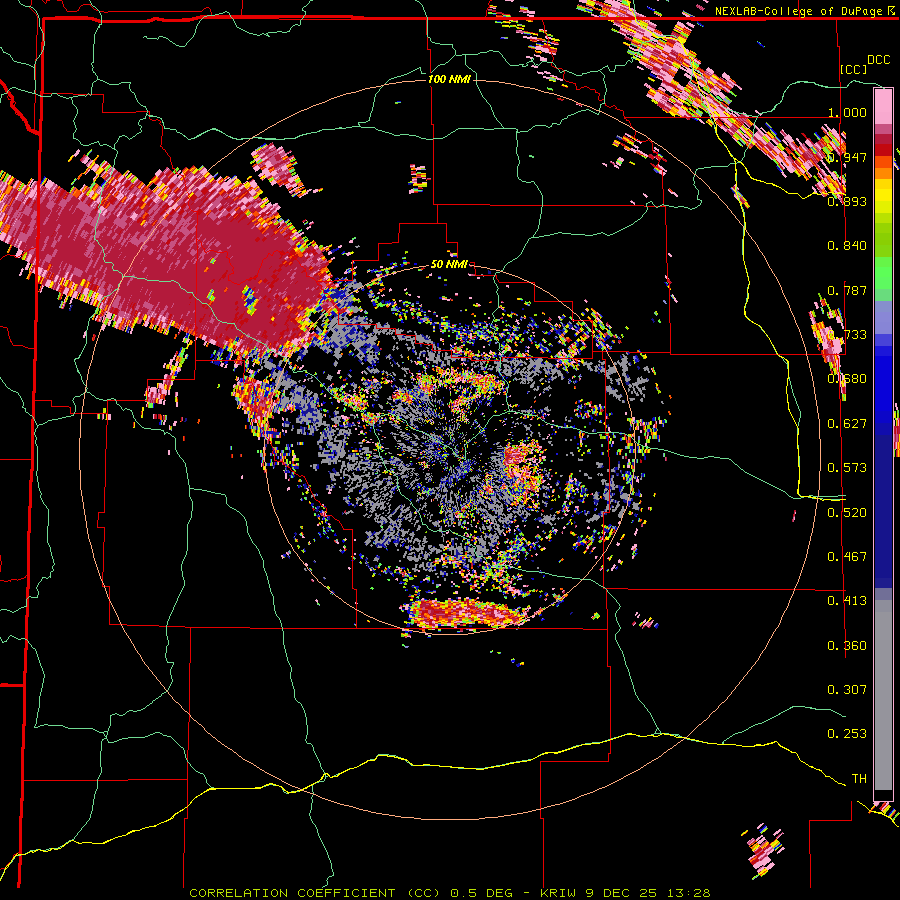Image resolution: width=900 pixels, height=900 pixels.
Task: Select the 0.893 scale value
Action: [847, 201]
